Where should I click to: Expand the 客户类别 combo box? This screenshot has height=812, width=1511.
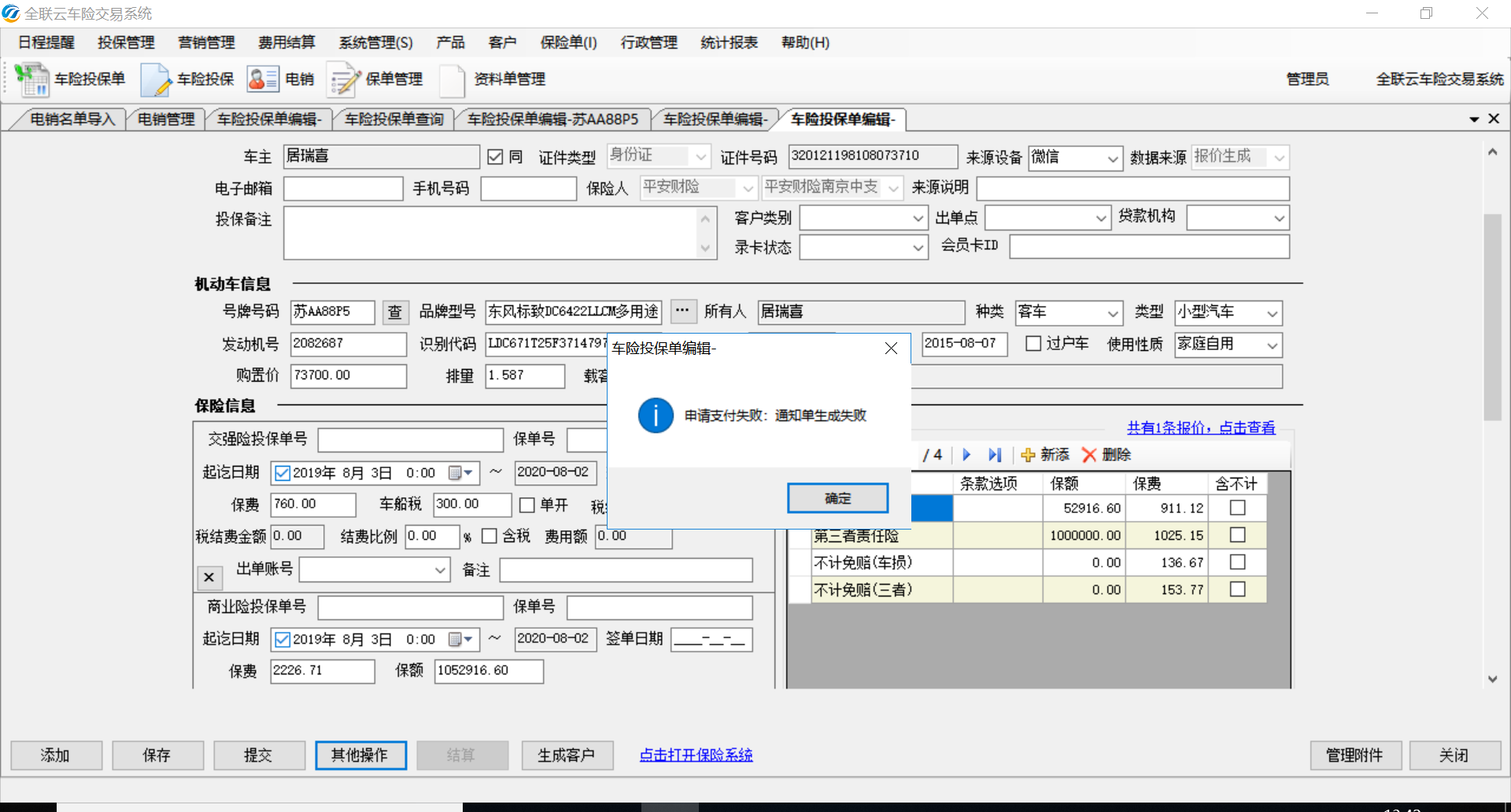[x=918, y=219]
